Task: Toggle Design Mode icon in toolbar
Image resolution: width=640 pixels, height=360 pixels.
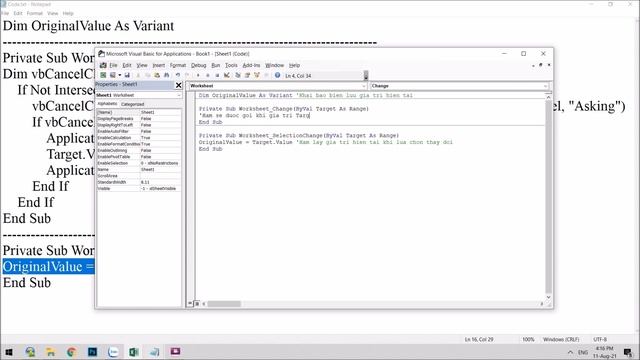Action: pos(227,76)
